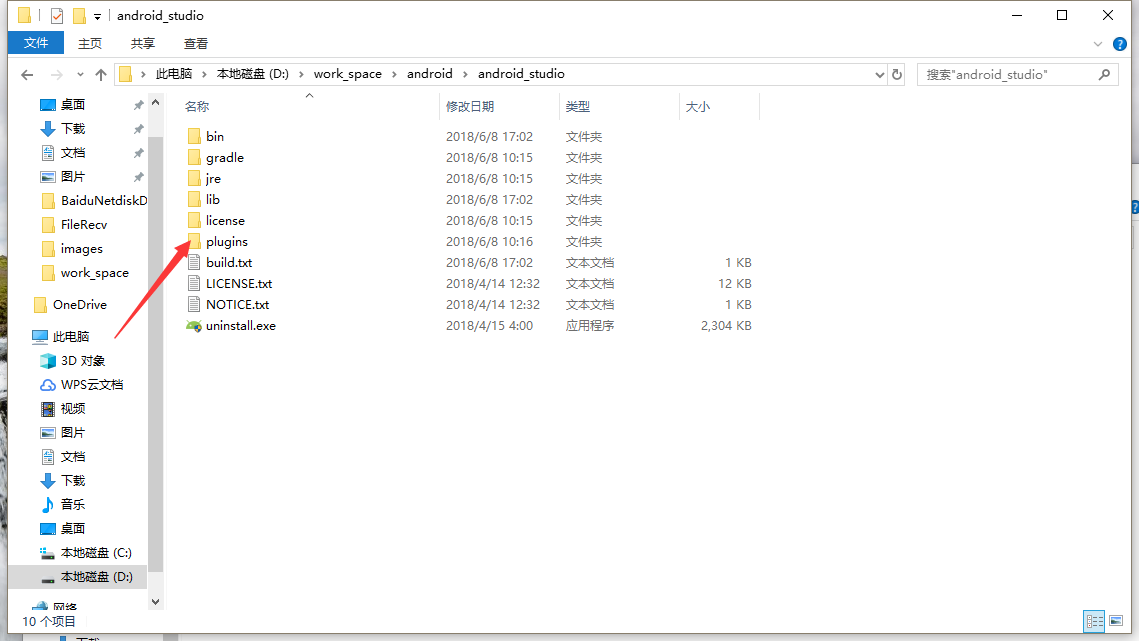Select the NOTICE.txt file icon
Image resolution: width=1139 pixels, height=641 pixels.
(194, 305)
